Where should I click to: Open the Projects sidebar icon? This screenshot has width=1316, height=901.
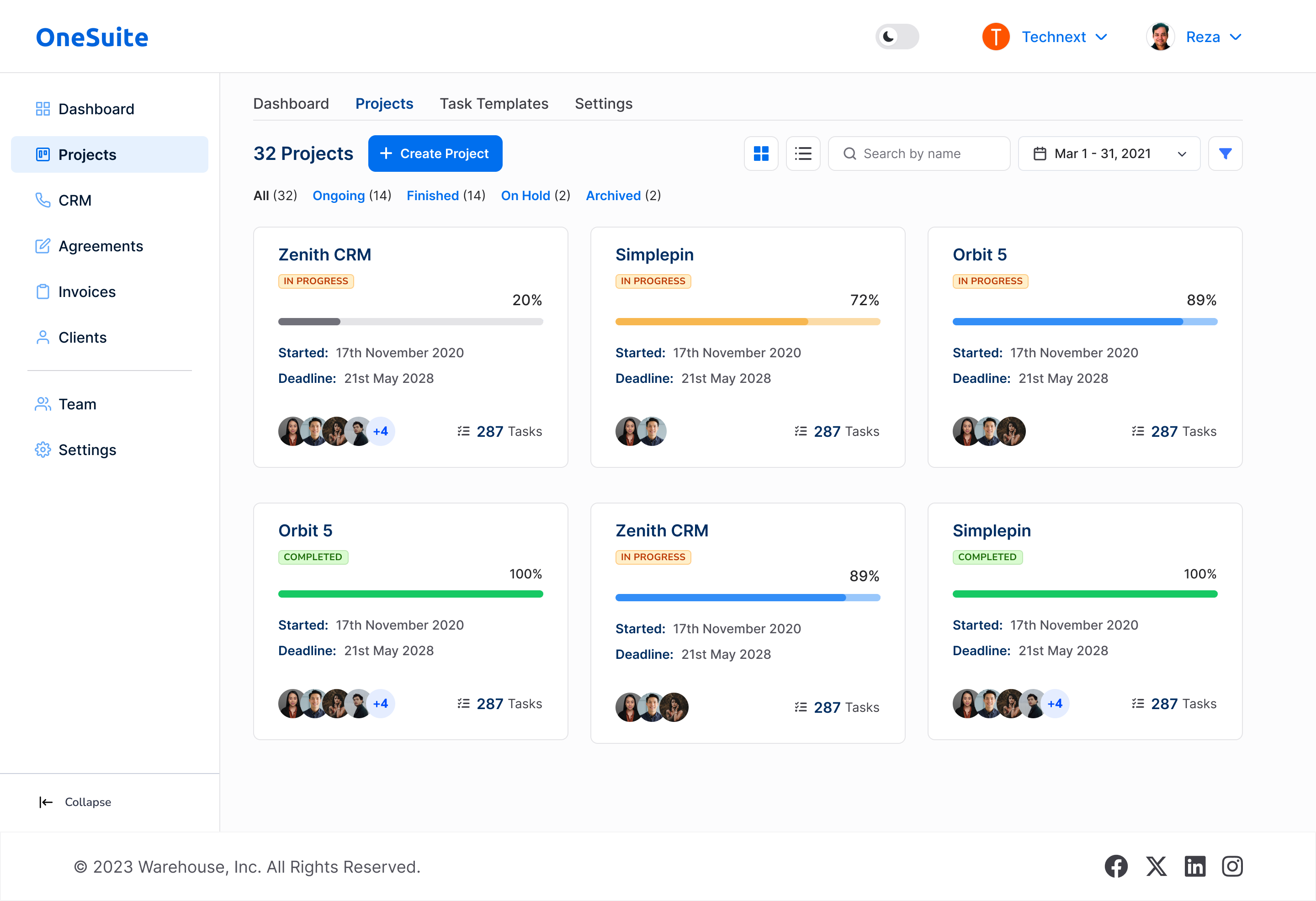coord(43,154)
